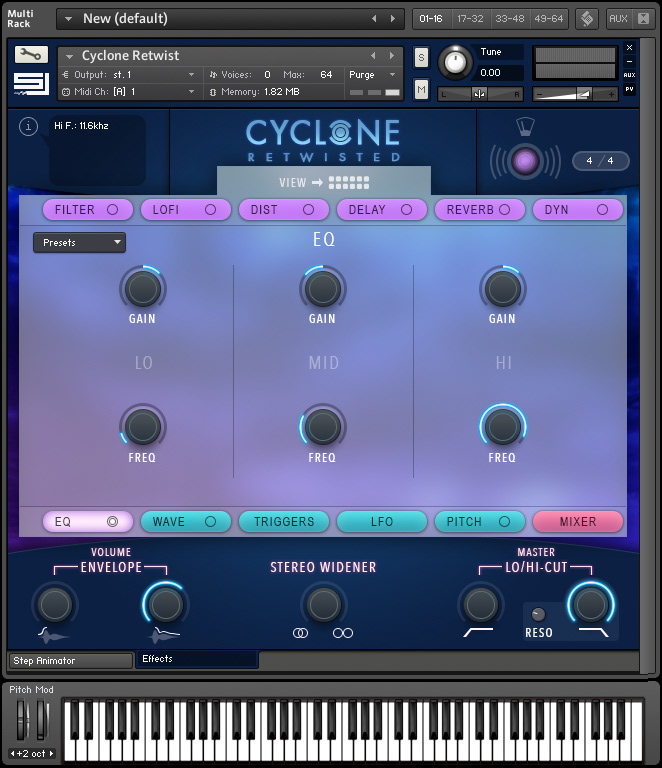The width and height of the screenshot is (662, 768).
Task: Click the narrow stereo width icon
Action: pyautogui.click(x=300, y=633)
